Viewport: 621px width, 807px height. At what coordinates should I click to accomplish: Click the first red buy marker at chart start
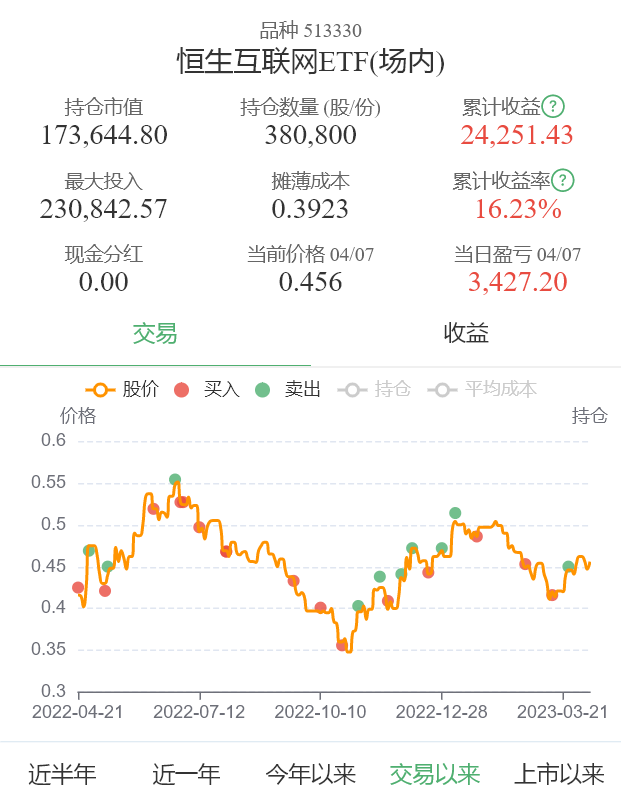click(78, 588)
